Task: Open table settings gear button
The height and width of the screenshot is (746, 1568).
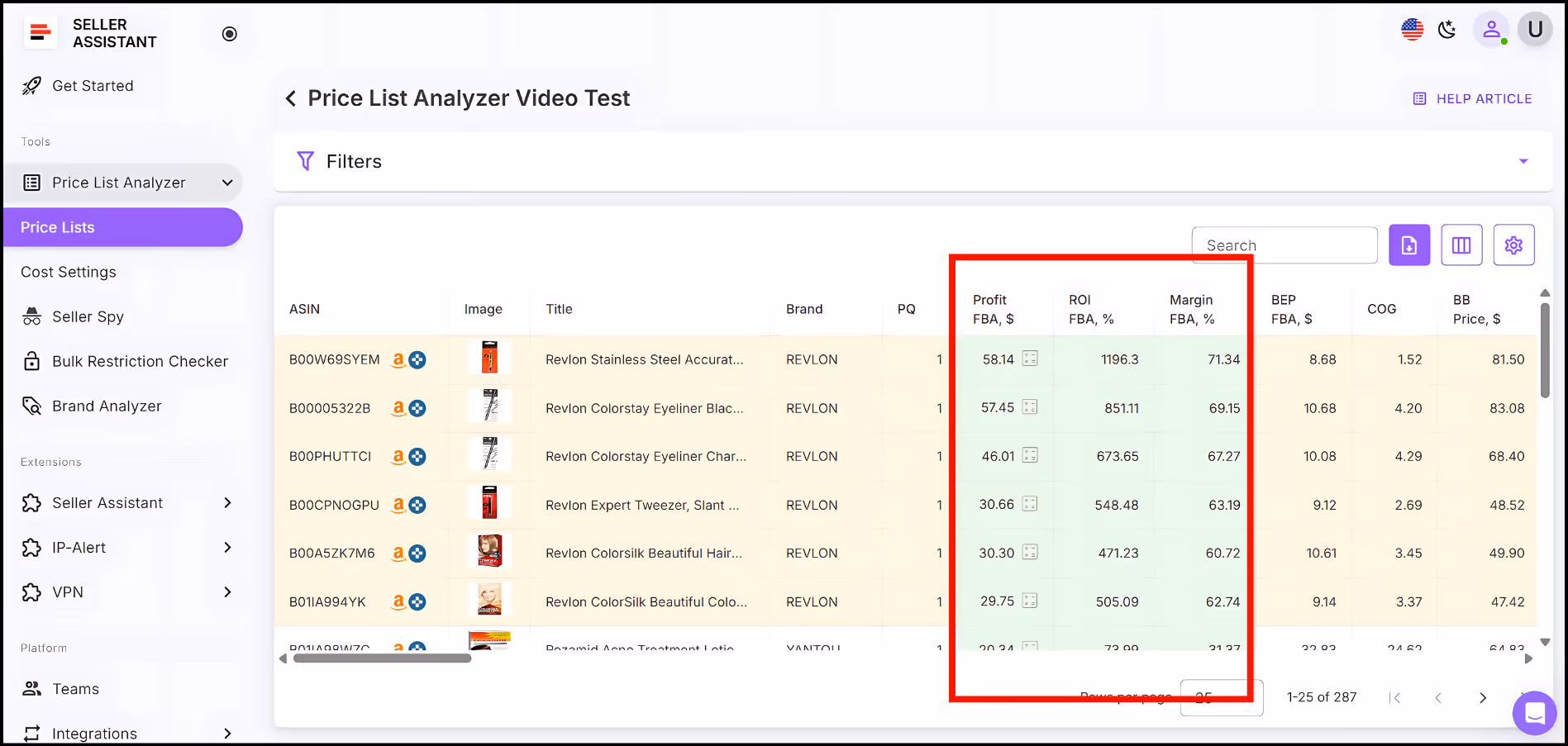Action: [1513, 245]
